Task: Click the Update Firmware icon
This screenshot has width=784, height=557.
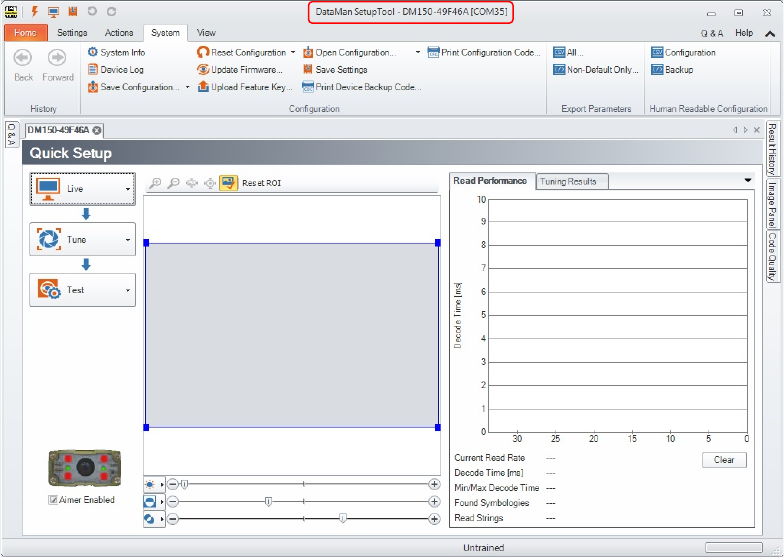Action: coord(203,70)
